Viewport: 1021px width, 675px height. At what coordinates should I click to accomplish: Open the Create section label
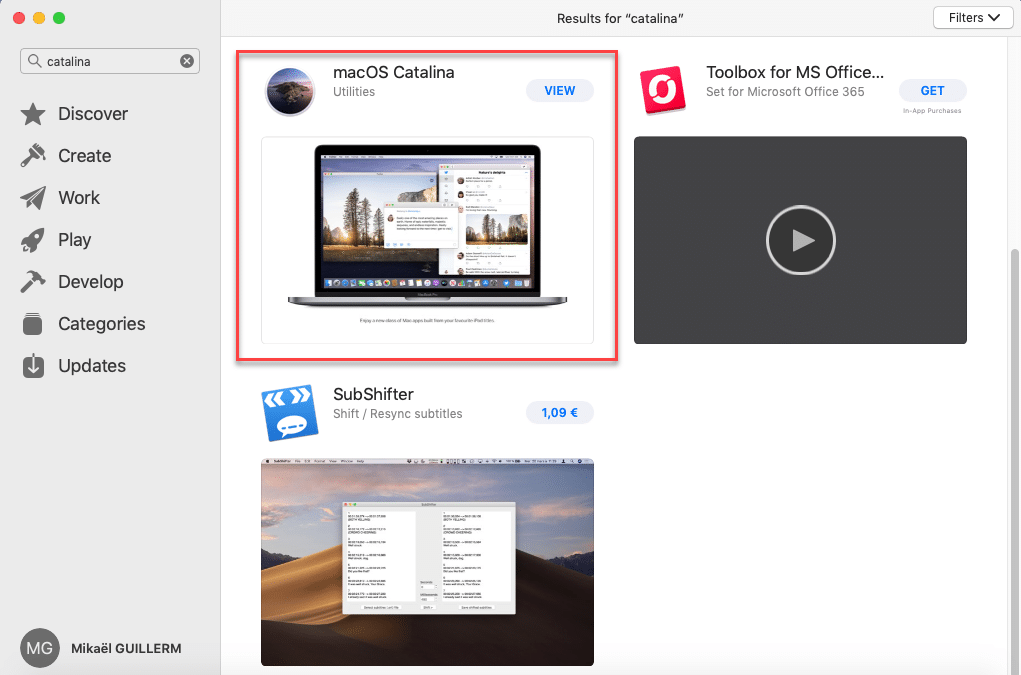point(85,156)
